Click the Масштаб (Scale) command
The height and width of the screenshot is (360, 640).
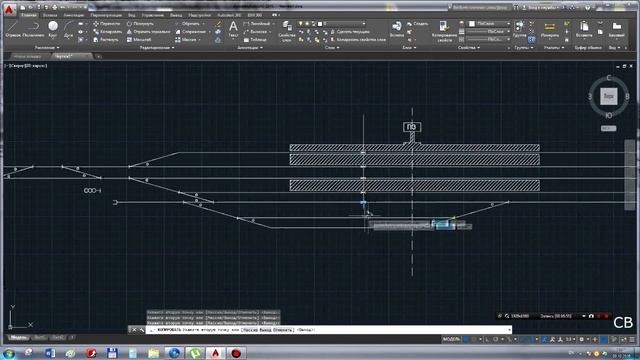[139, 40]
